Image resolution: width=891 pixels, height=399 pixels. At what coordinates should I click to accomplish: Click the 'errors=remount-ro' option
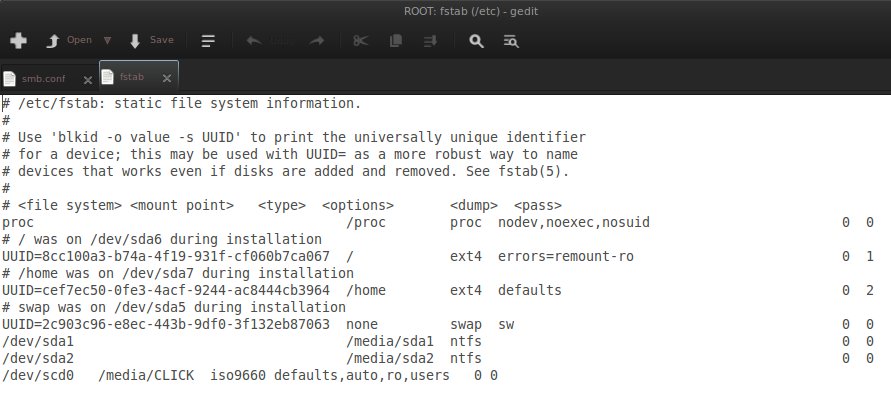[x=566, y=256]
